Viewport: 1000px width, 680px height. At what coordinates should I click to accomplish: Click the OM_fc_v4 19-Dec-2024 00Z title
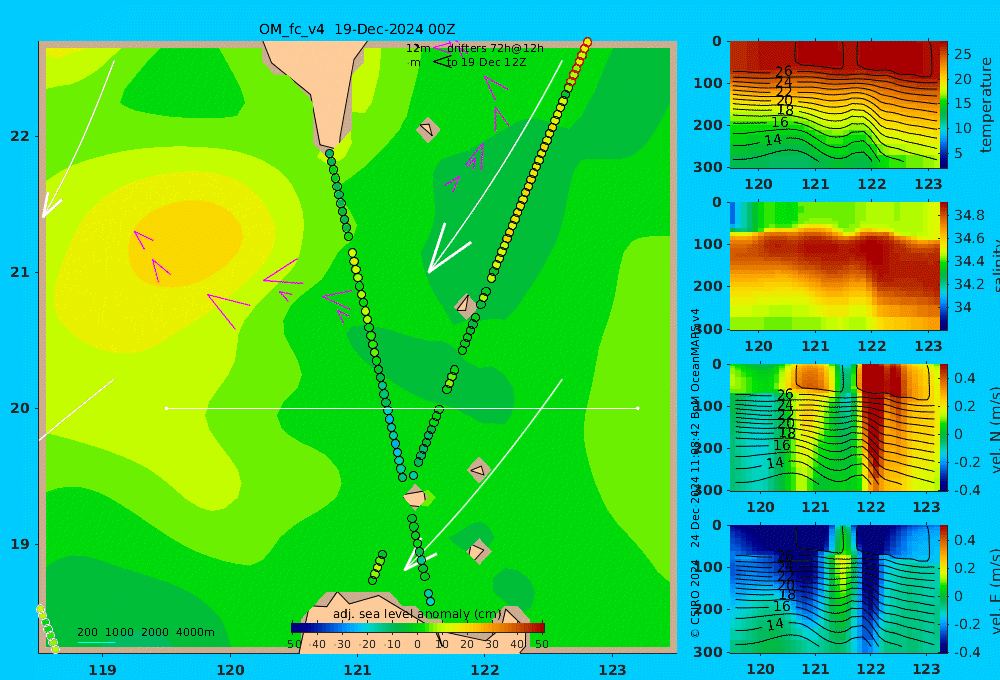pos(357,29)
